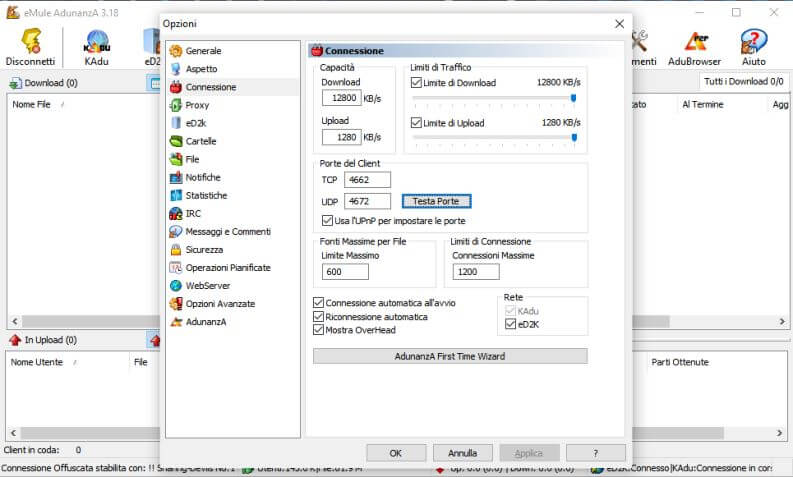This screenshot has width=793, height=477.
Task: Click the Download list arrow icon
Action: click(x=15, y=83)
